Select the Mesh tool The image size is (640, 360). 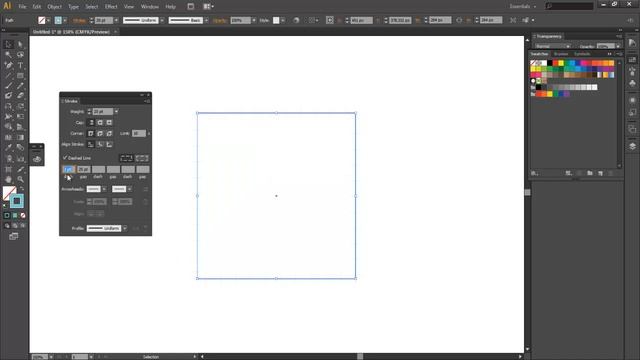click(9, 138)
